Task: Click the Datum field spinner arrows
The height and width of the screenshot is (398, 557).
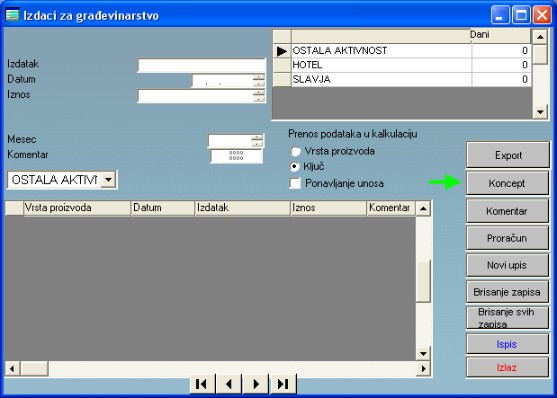Action: click(x=259, y=81)
